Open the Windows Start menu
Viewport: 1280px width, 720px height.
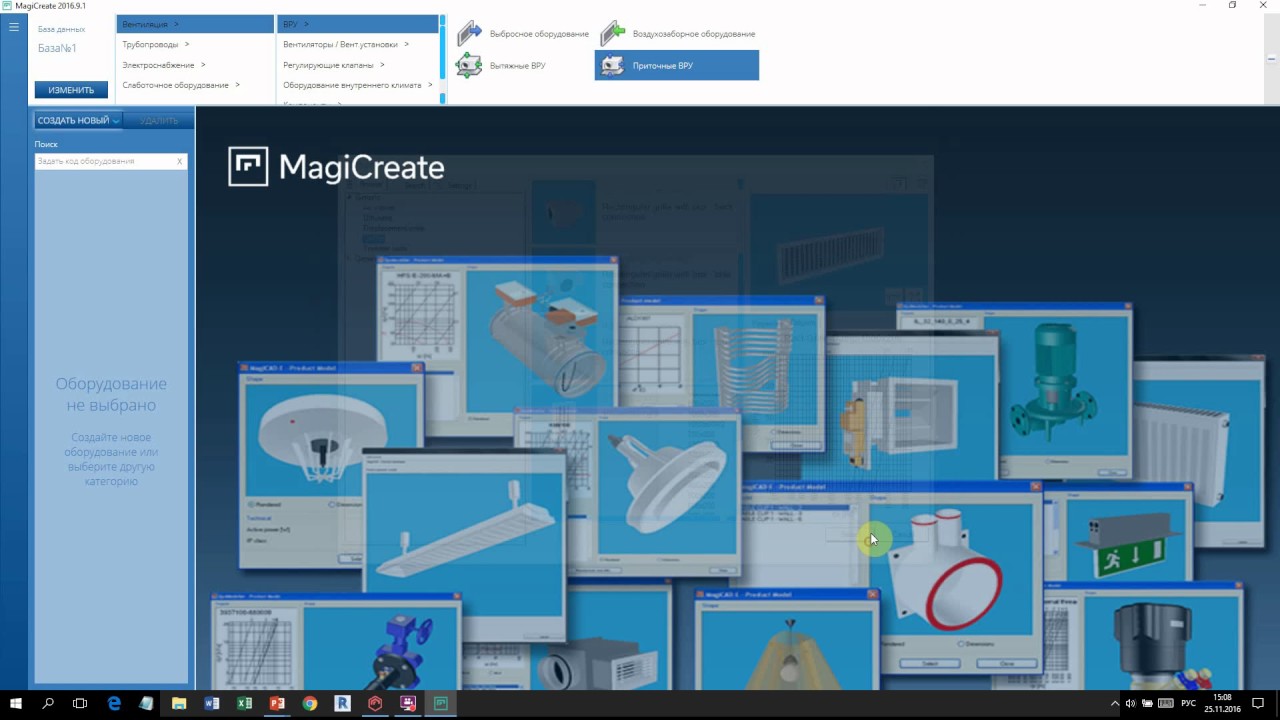point(15,704)
